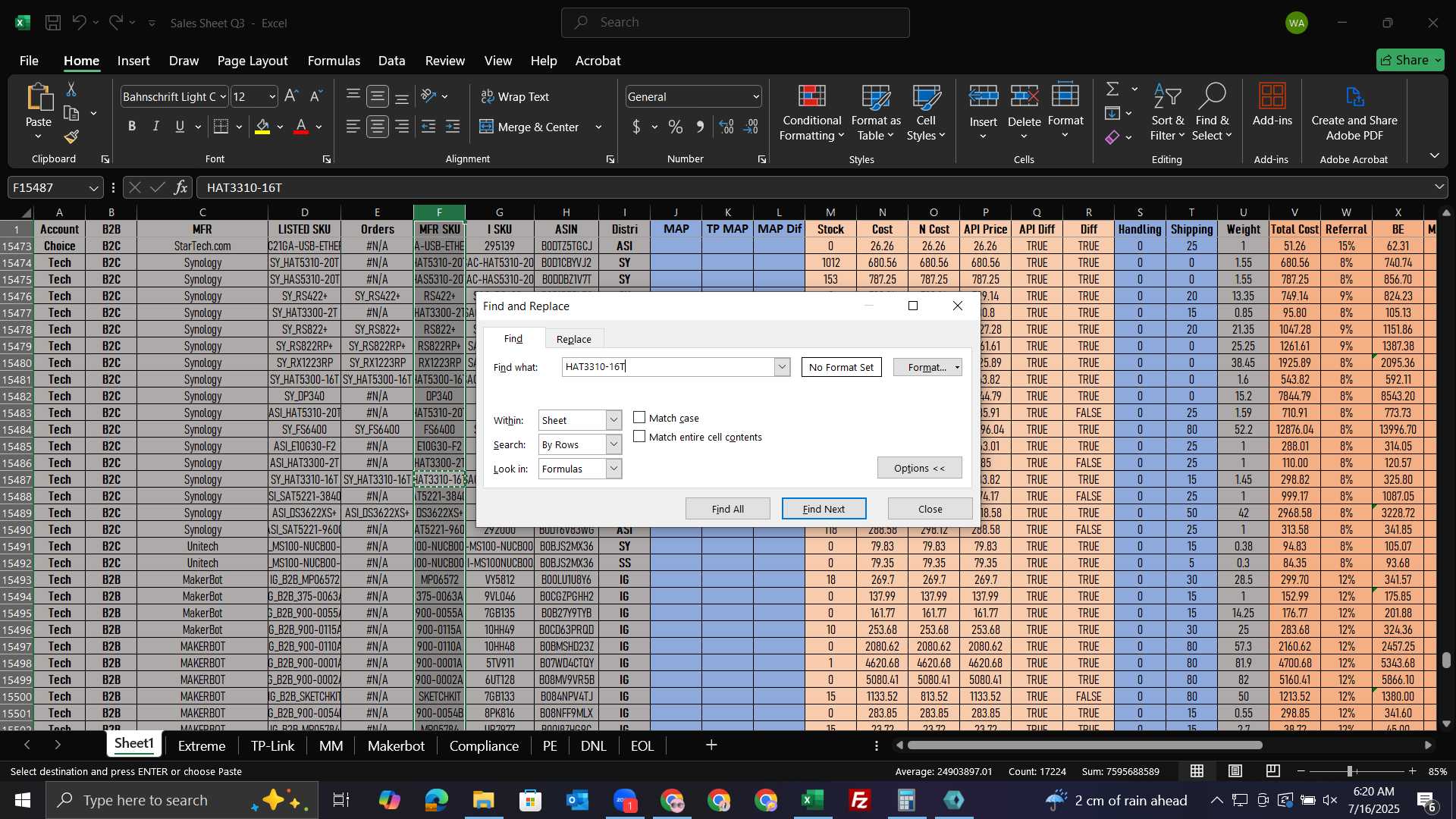The height and width of the screenshot is (819, 1456).
Task: Click the Insert cells icon
Action: tap(983, 96)
